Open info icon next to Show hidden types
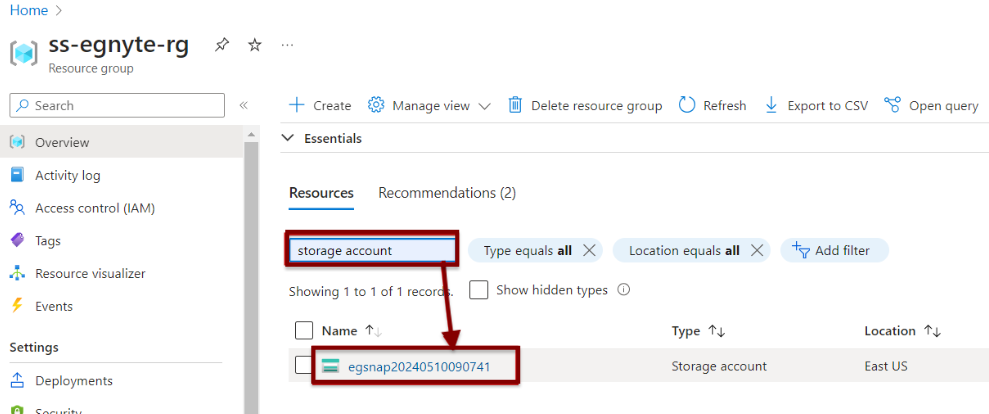The width and height of the screenshot is (989, 414). coord(624,290)
